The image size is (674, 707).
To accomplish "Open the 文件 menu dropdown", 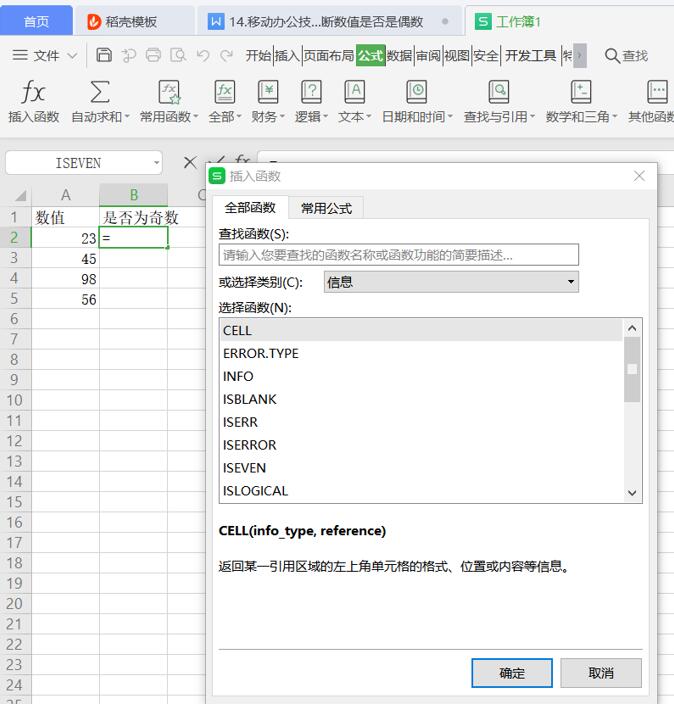I will [44, 55].
